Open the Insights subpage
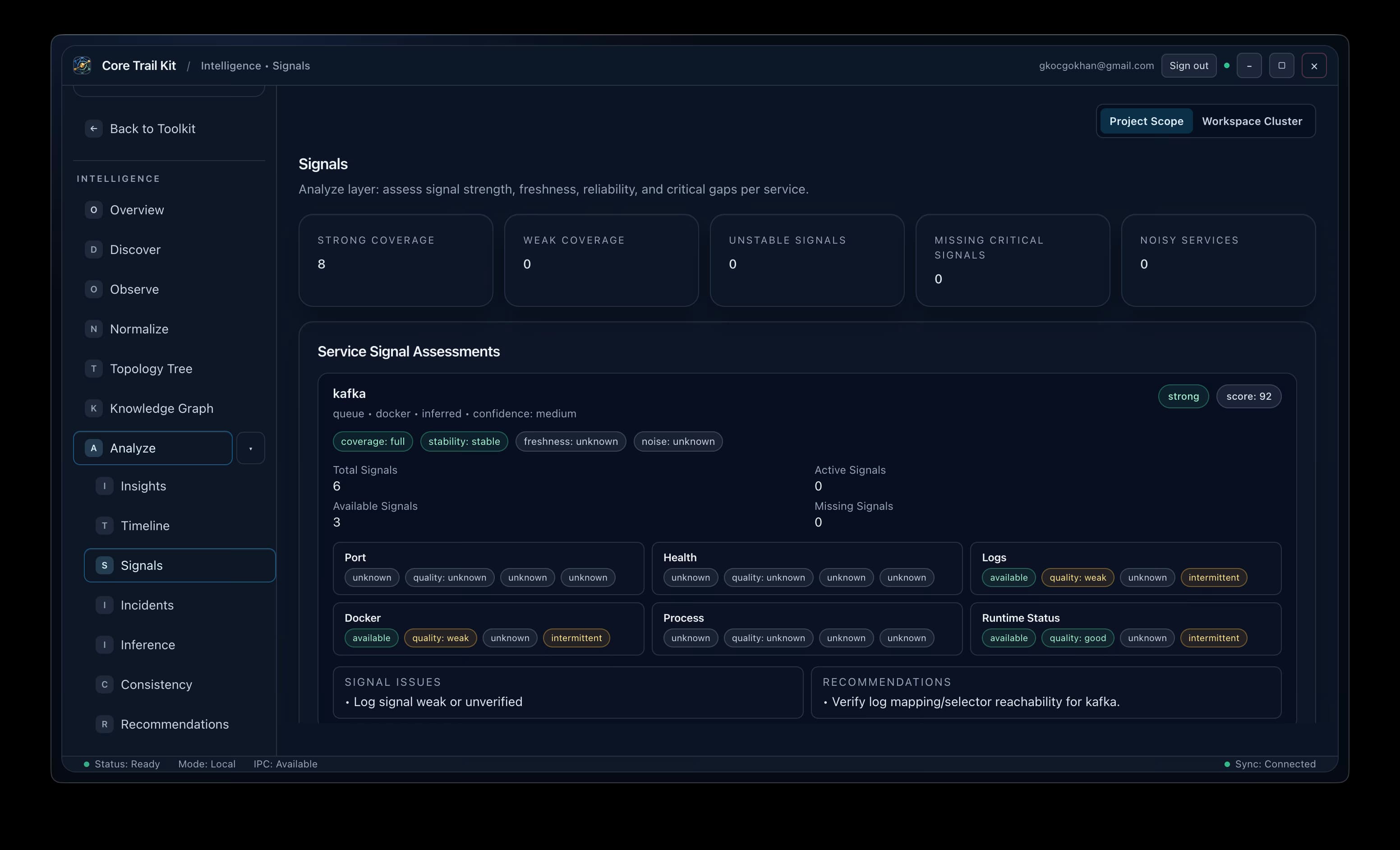1400x850 pixels. [180, 486]
